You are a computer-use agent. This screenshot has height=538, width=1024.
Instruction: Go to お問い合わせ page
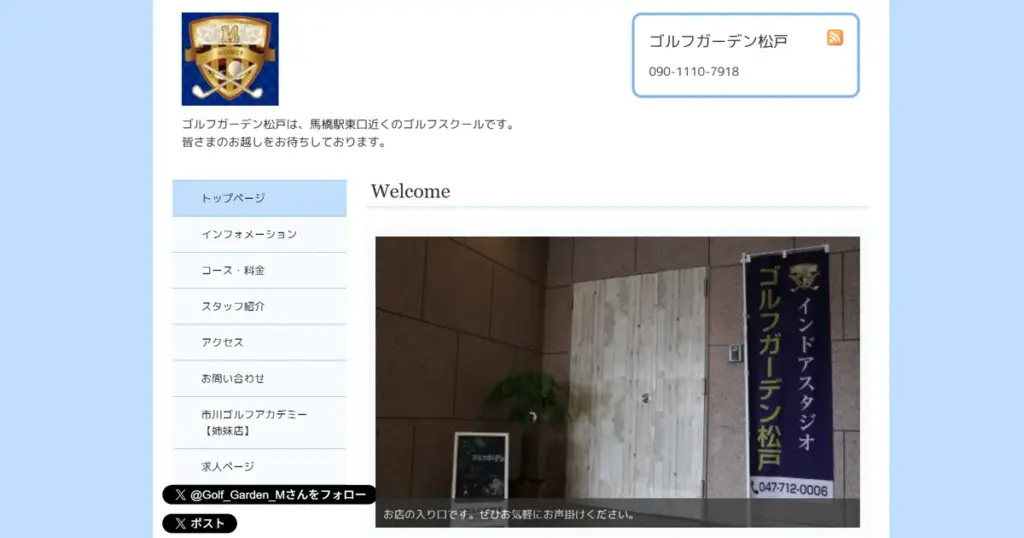pyautogui.click(x=259, y=378)
